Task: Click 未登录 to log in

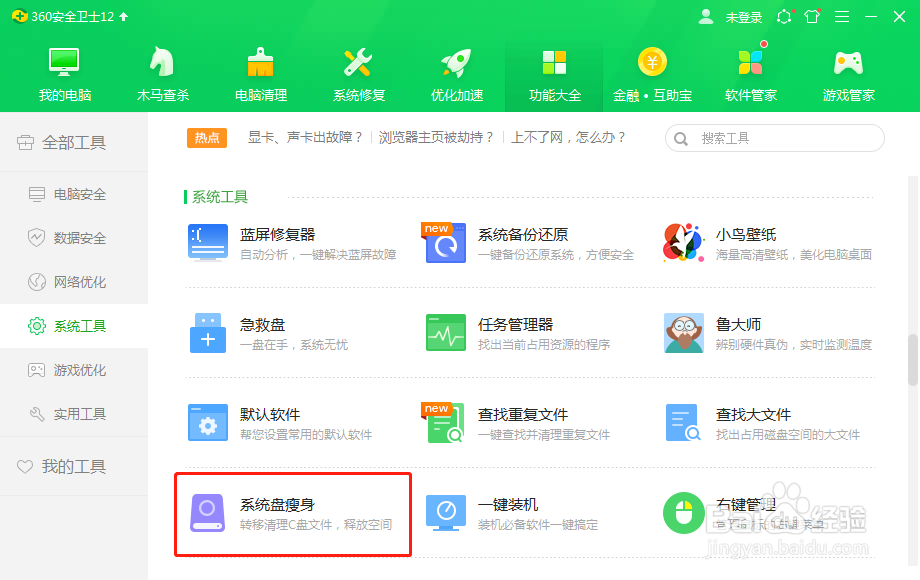Action: click(743, 16)
